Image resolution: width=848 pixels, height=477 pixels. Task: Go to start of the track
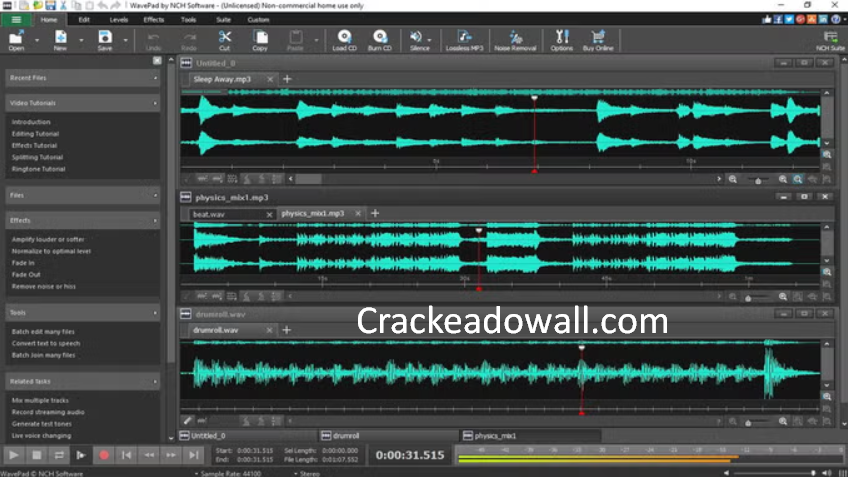[127, 455]
